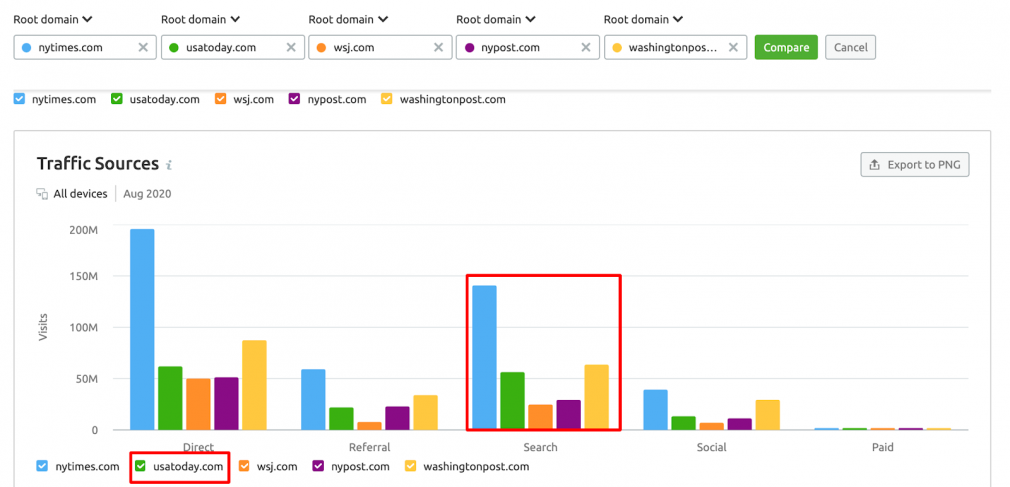
Task: Select the yellow washingtonpost.com Search bar
Action: tap(596, 397)
